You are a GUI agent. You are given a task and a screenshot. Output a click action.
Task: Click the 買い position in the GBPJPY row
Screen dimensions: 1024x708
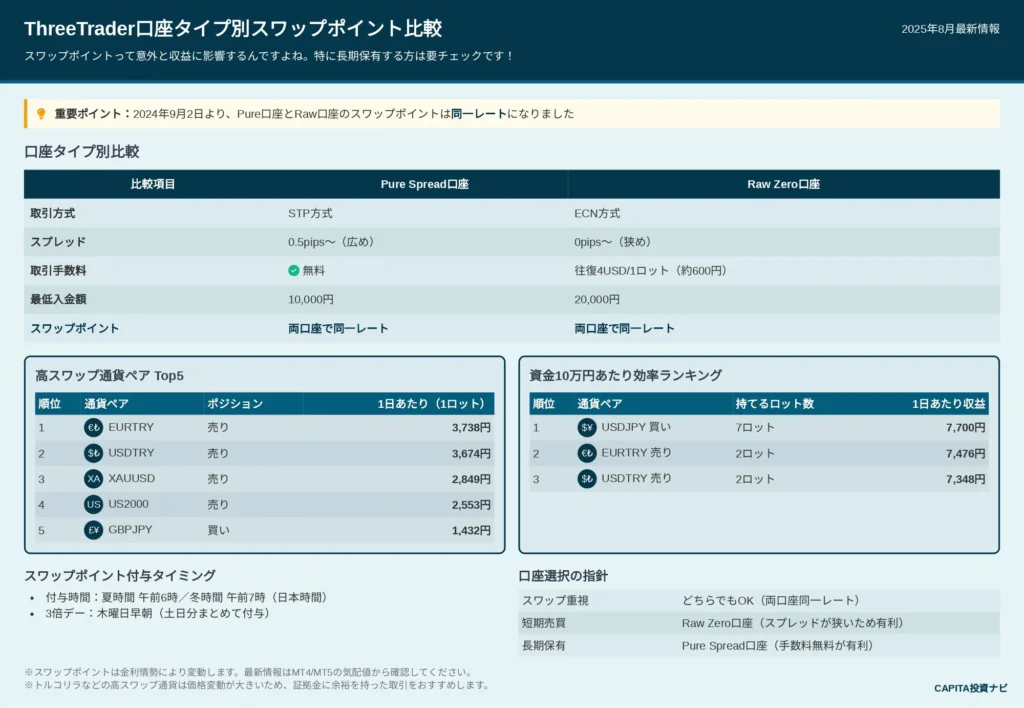[218, 530]
